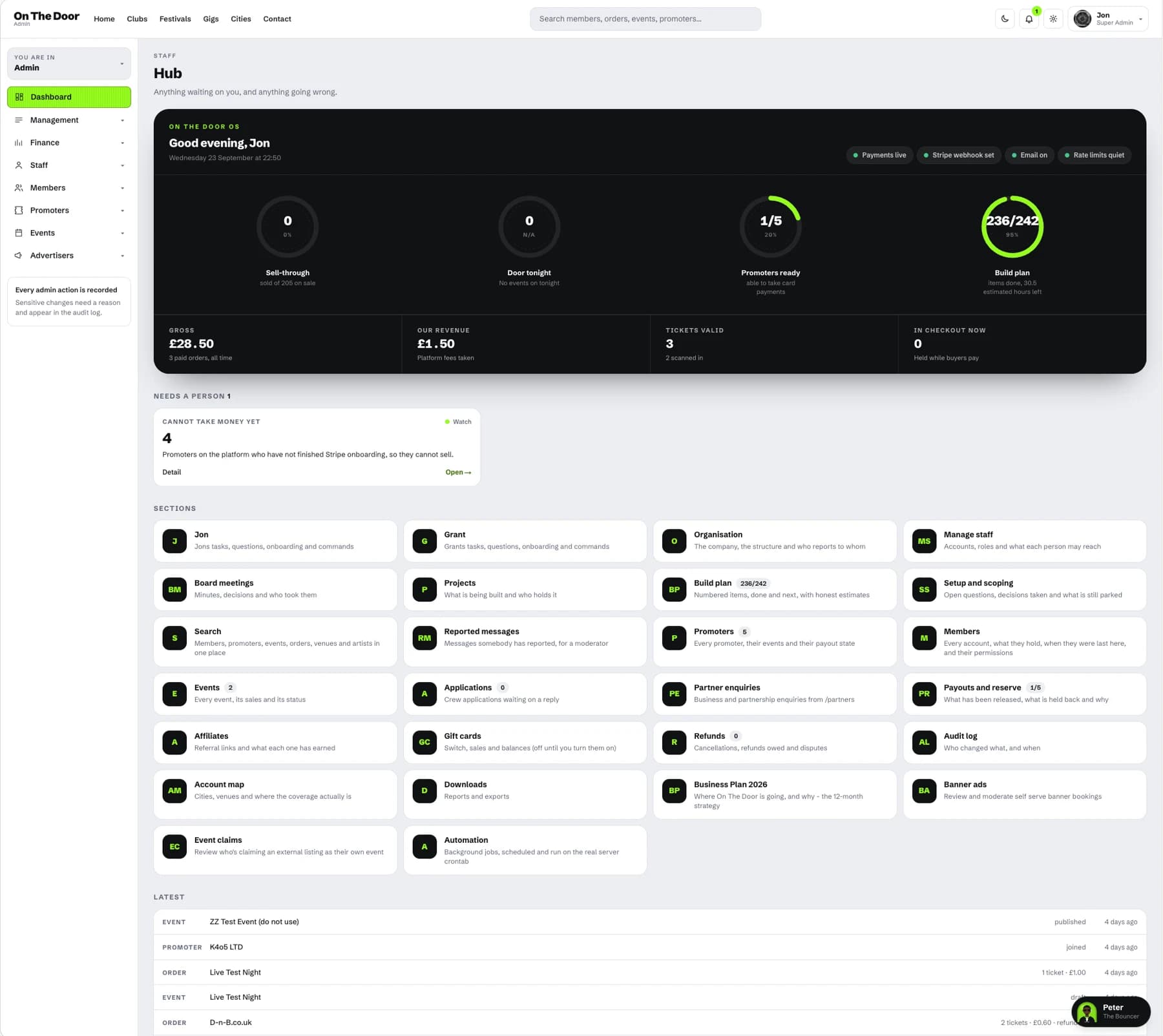Open the Business Plan 2026 section card
Image resolution: width=1163 pixels, height=1036 pixels.
point(775,794)
